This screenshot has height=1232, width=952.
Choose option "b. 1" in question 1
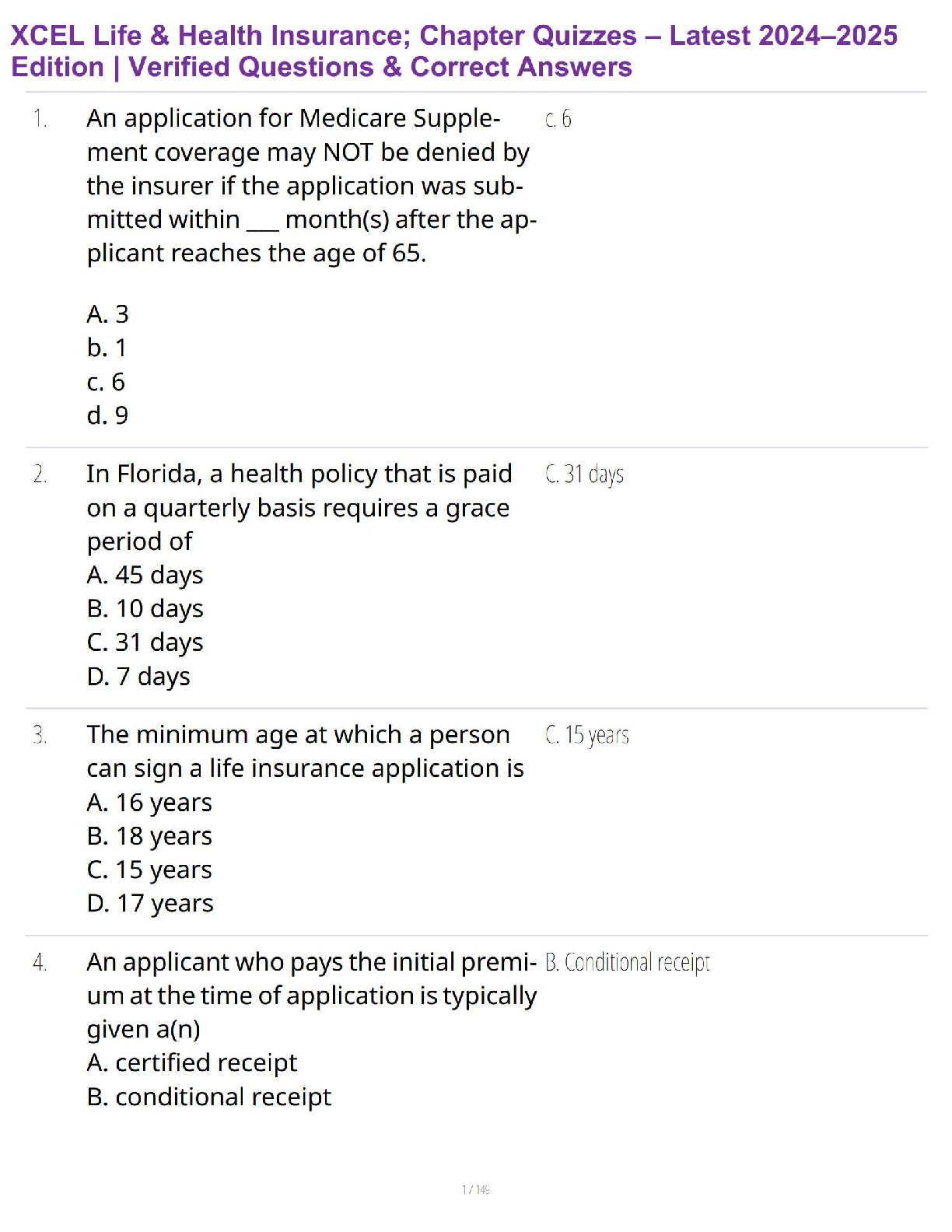point(107,348)
